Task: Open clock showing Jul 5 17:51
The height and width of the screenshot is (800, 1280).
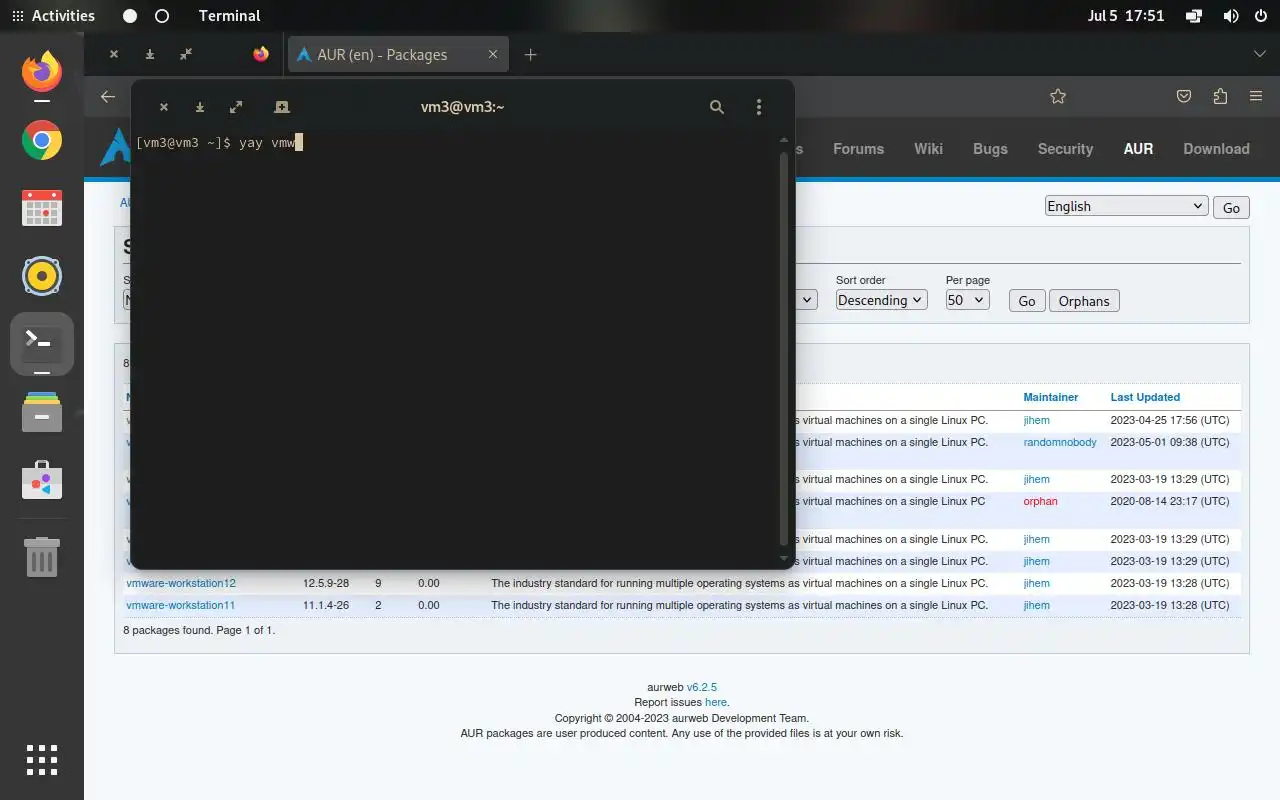Action: point(1125,16)
